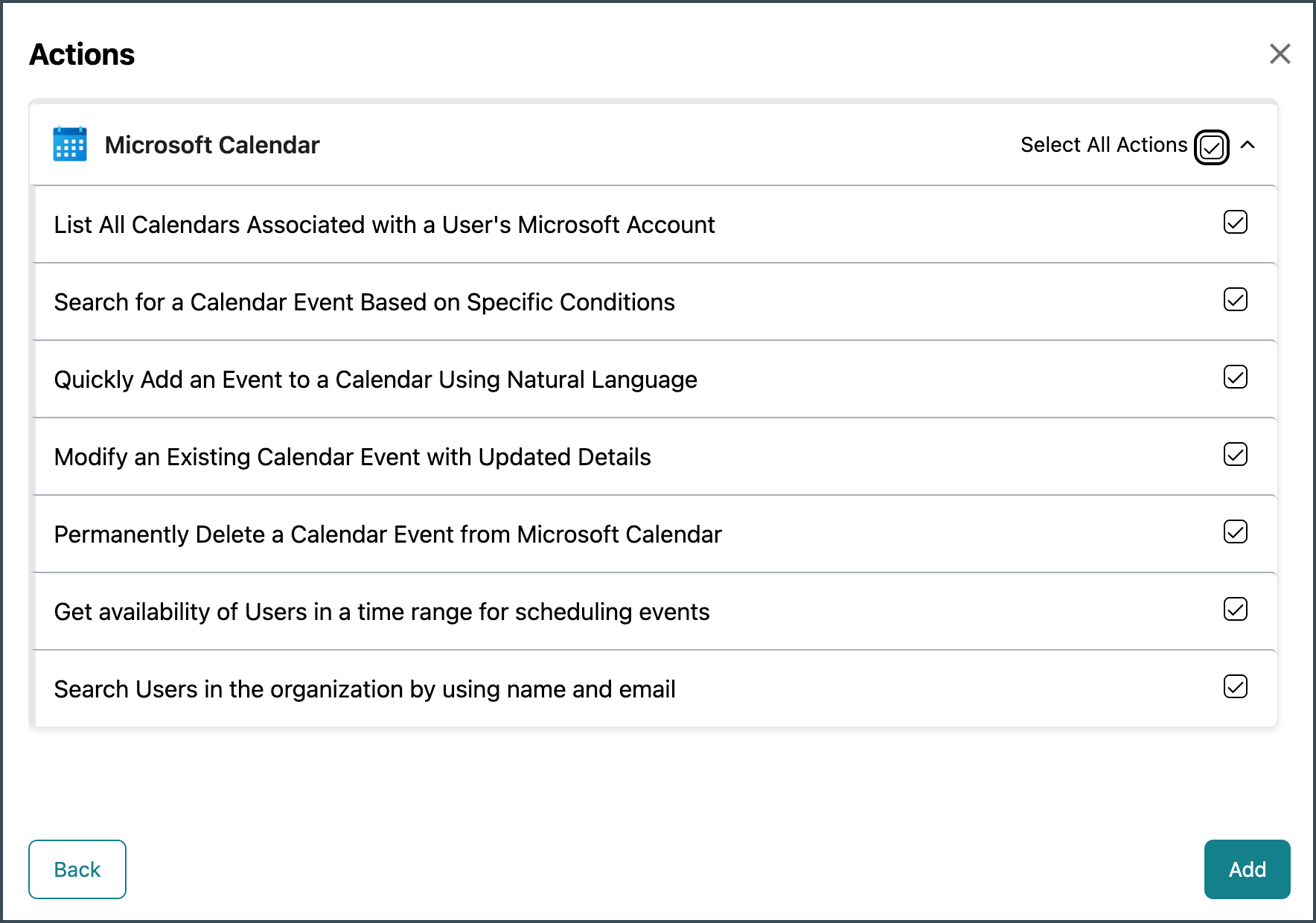Image resolution: width=1316 pixels, height=923 pixels.
Task: Uncheck Search for a Calendar Event checkbox
Action: coord(1235,299)
